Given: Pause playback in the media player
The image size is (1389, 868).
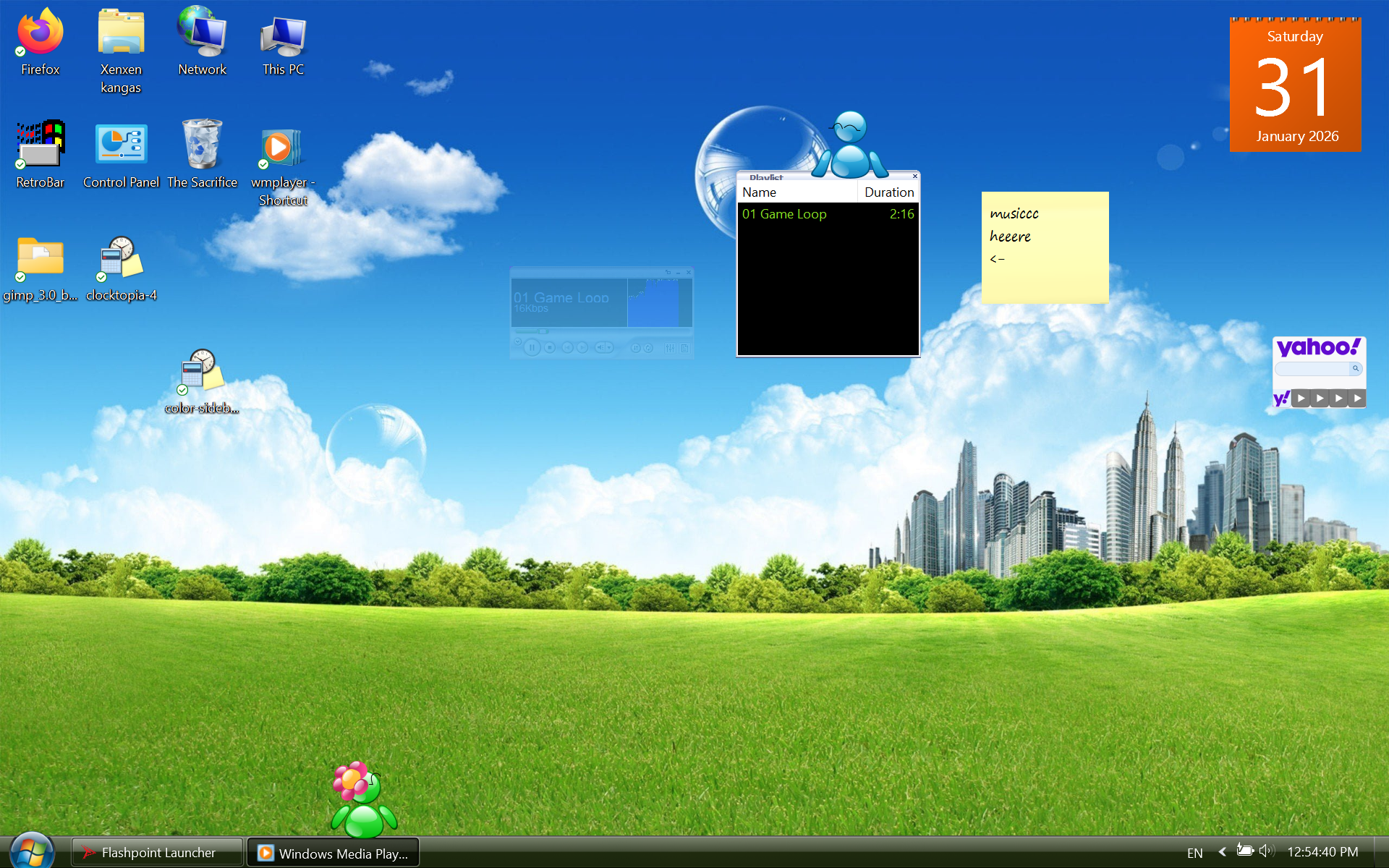Looking at the screenshot, I should (x=532, y=348).
